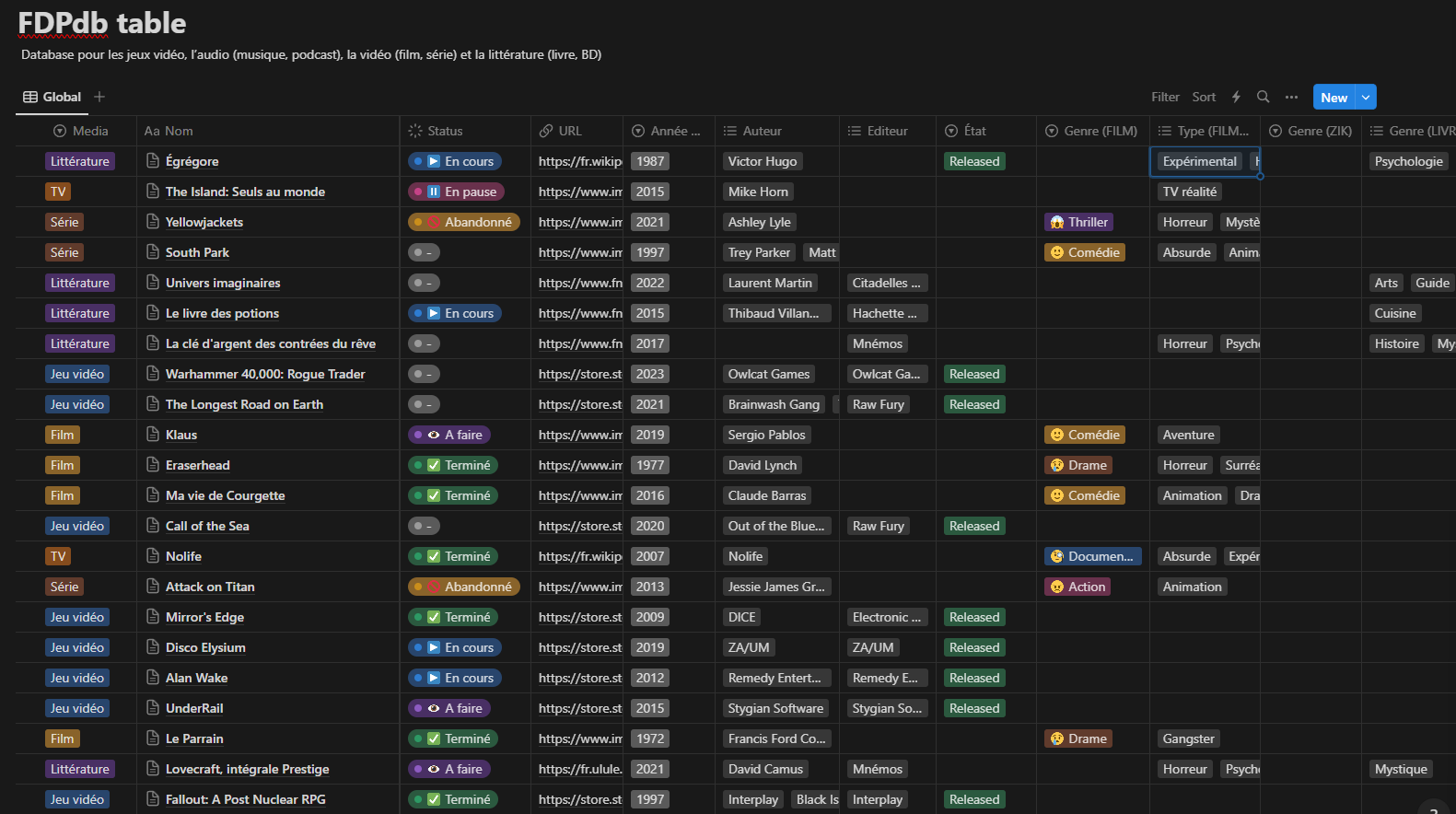Image resolution: width=1456 pixels, height=814 pixels.
Task: Click the Thriller genre tag for Yellowjackets
Action: point(1078,222)
